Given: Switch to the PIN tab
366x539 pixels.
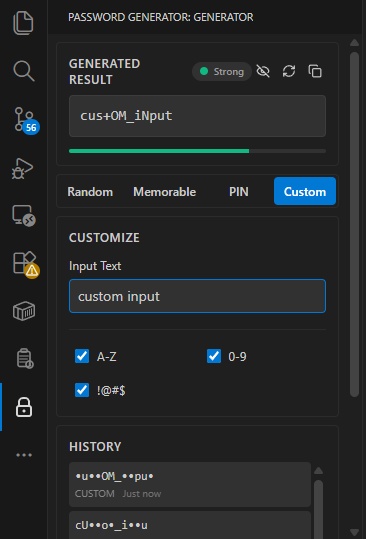Looking at the screenshot, I should (x=239, y=191).
